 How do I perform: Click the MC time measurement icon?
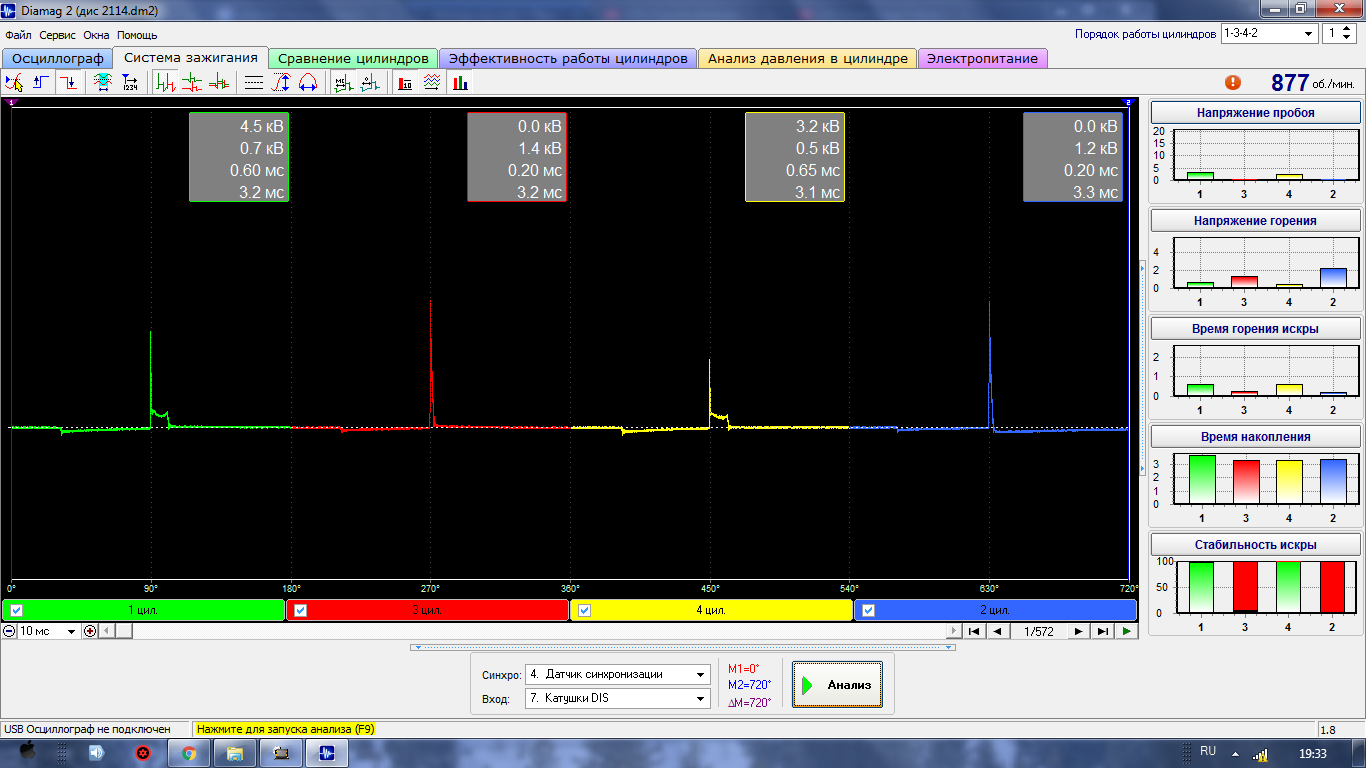pyautogui.click(x=343, y=83)
